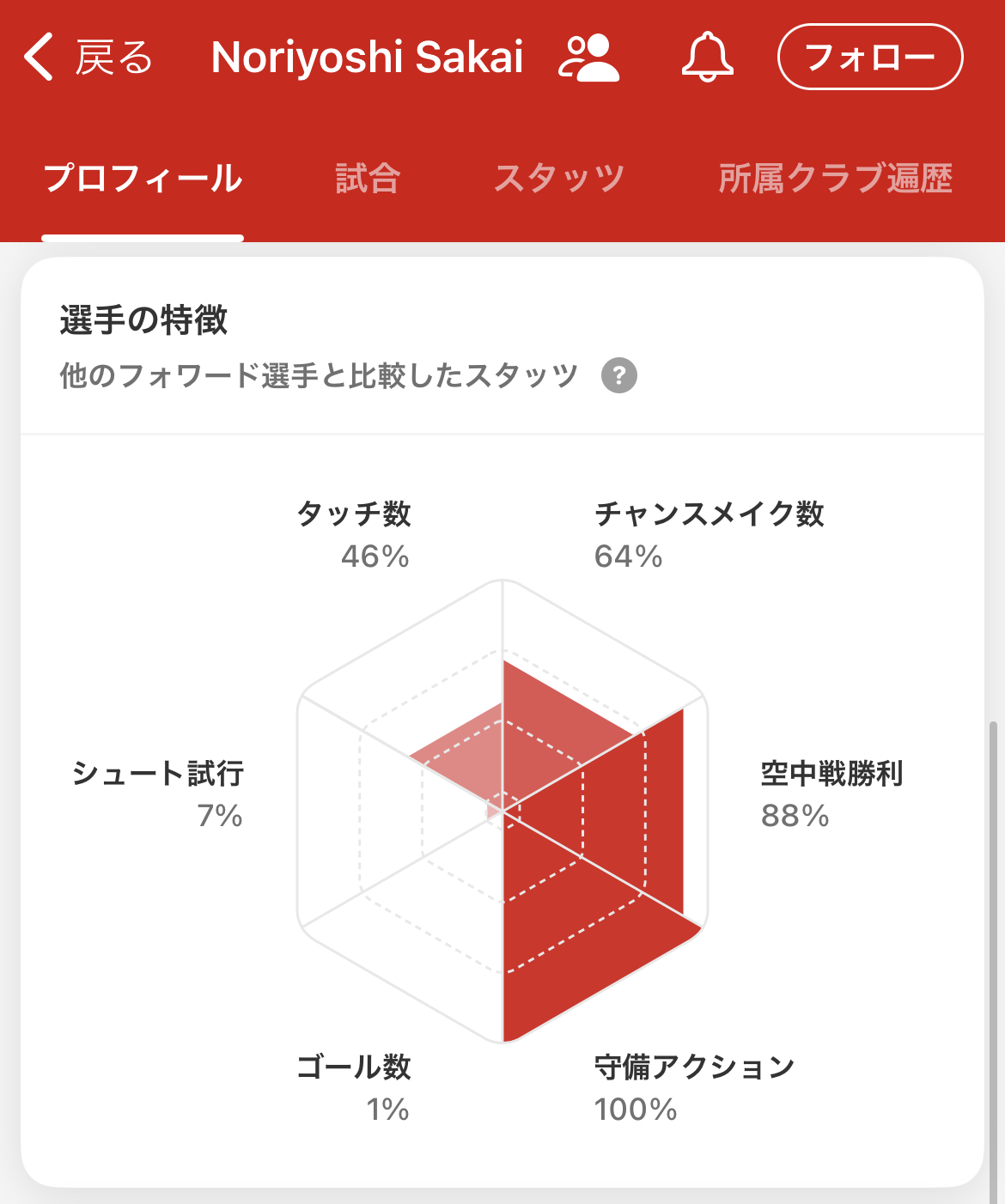Open the 所属クラブ遍歴 tab
Image resolution: width=1005 pixels, height=1204 pixels.
[836, 179]
